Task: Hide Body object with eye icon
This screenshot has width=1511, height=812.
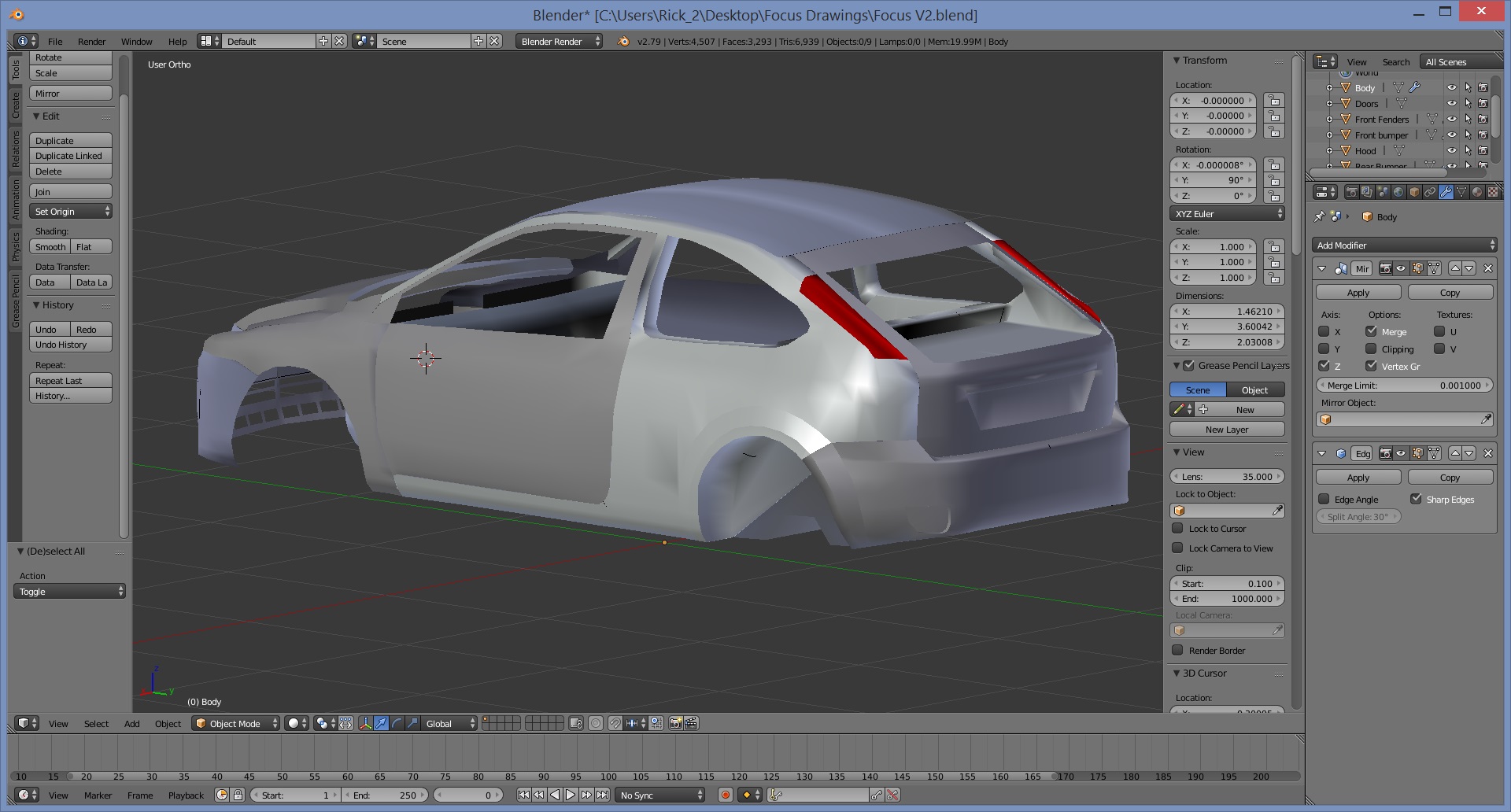Action: [x=1452, y=87]
